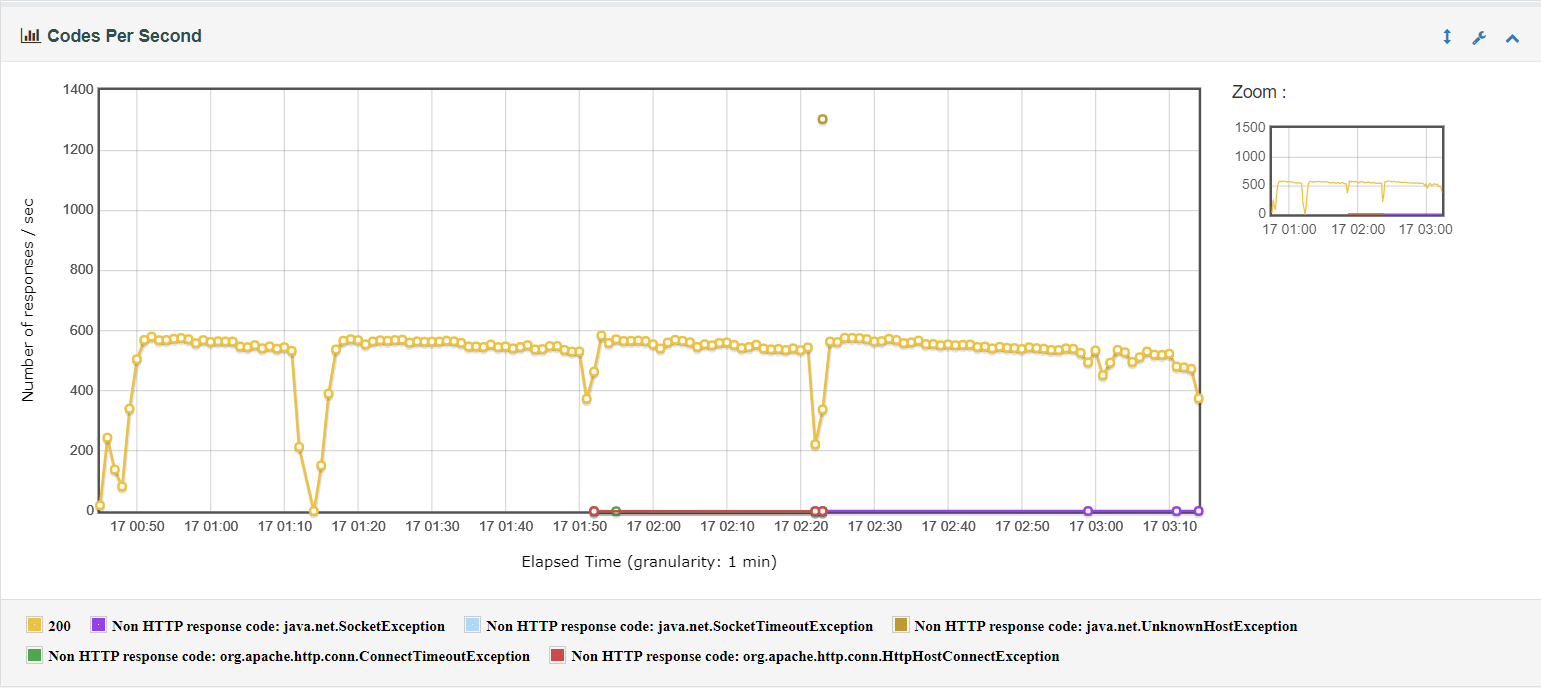Collapse the Codes Per Second panel with chevron
This screenshot has height=688, width=1541.
1512,38
